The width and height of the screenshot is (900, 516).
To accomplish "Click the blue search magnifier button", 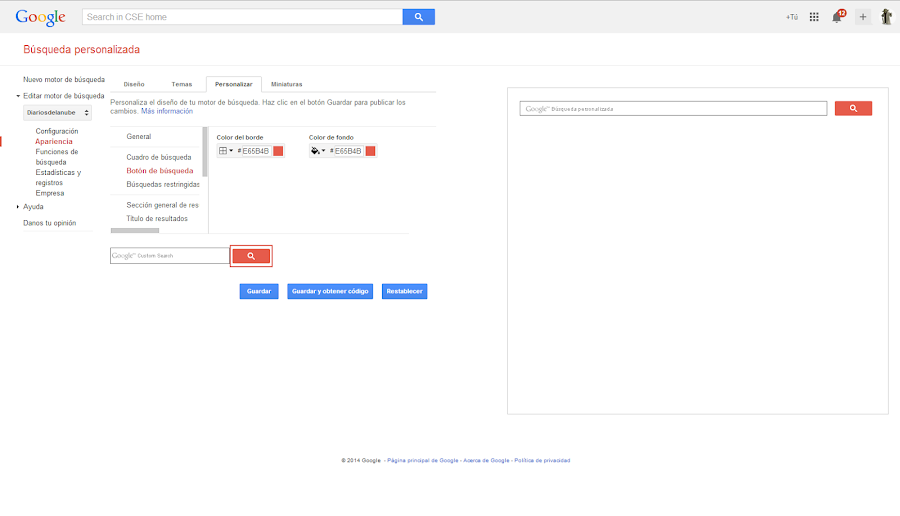I will (x=418, y=17).
